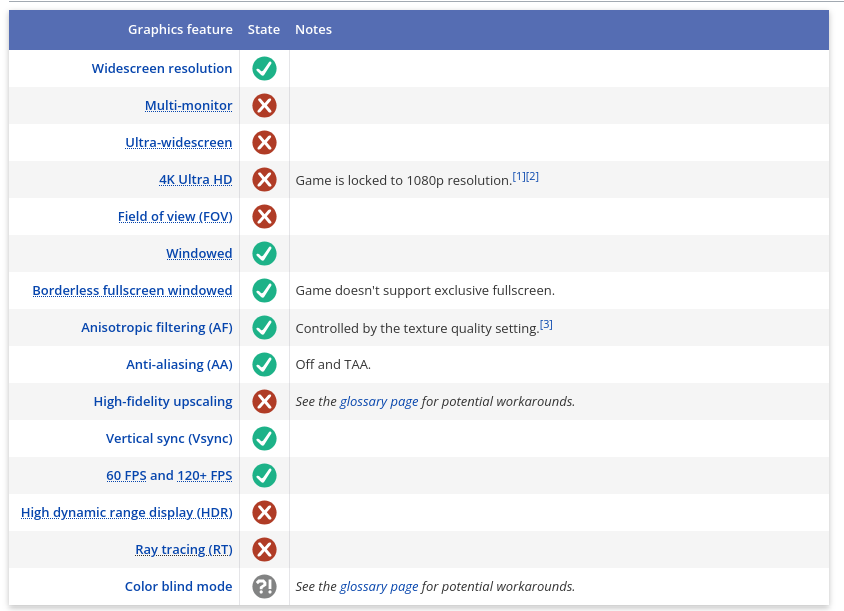Viewport: 844px width, 611px height.
Task: Click the red X icon for Ray tracing
Action: tap(264, 550)
